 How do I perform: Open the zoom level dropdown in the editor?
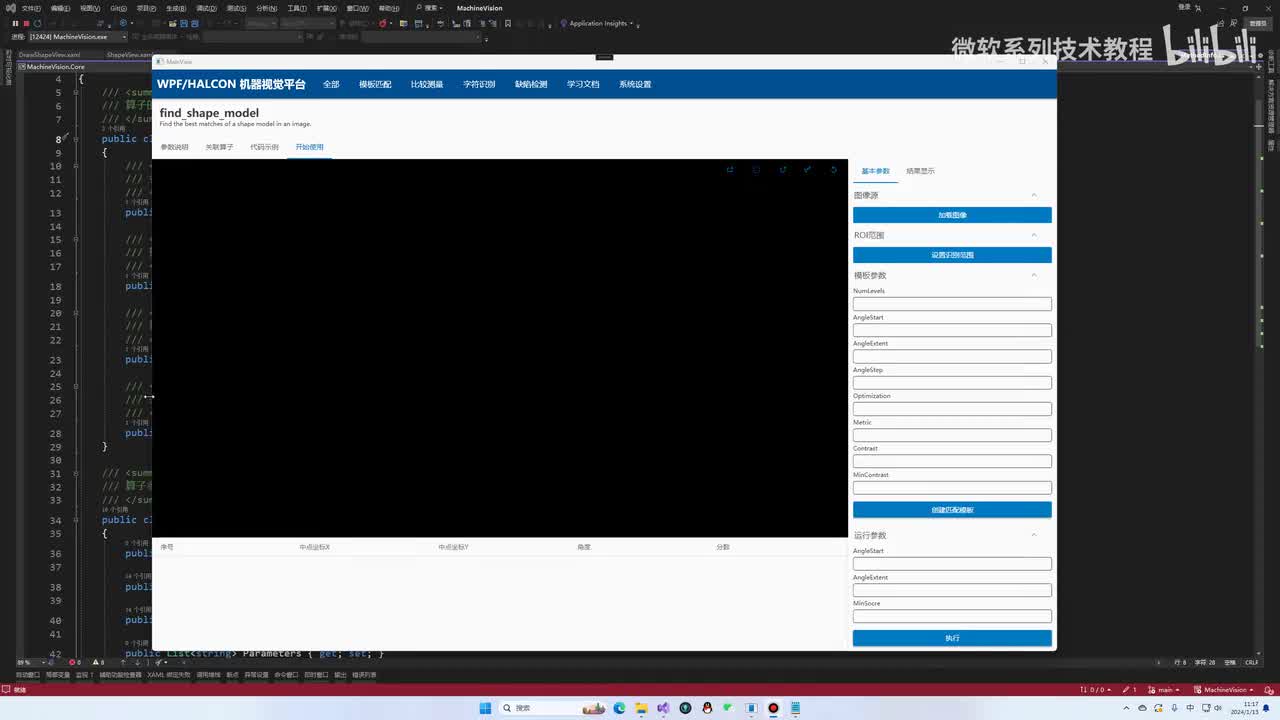coord(28,662)
